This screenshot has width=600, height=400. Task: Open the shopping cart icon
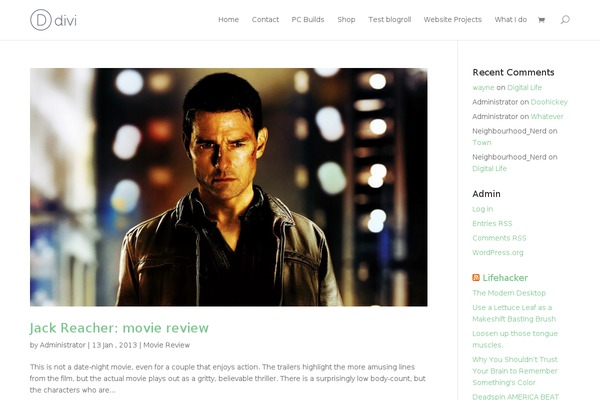tap(541, 20)
